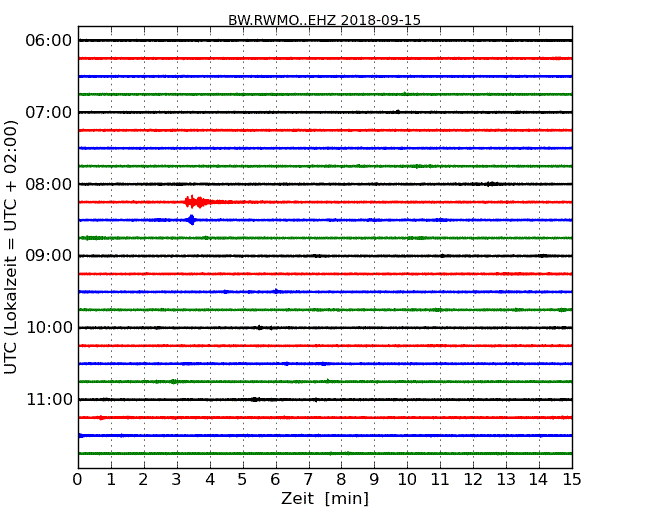650x520 pixels.
Task: Click x-axis tick label 6
Action: 275,480
